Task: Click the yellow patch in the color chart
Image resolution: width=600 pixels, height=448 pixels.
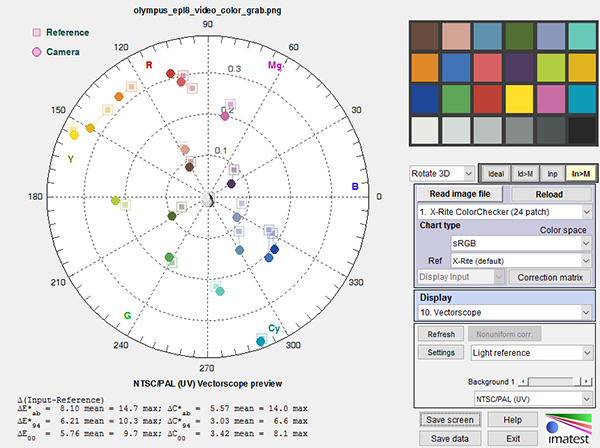Action: [x=519, y=99]
